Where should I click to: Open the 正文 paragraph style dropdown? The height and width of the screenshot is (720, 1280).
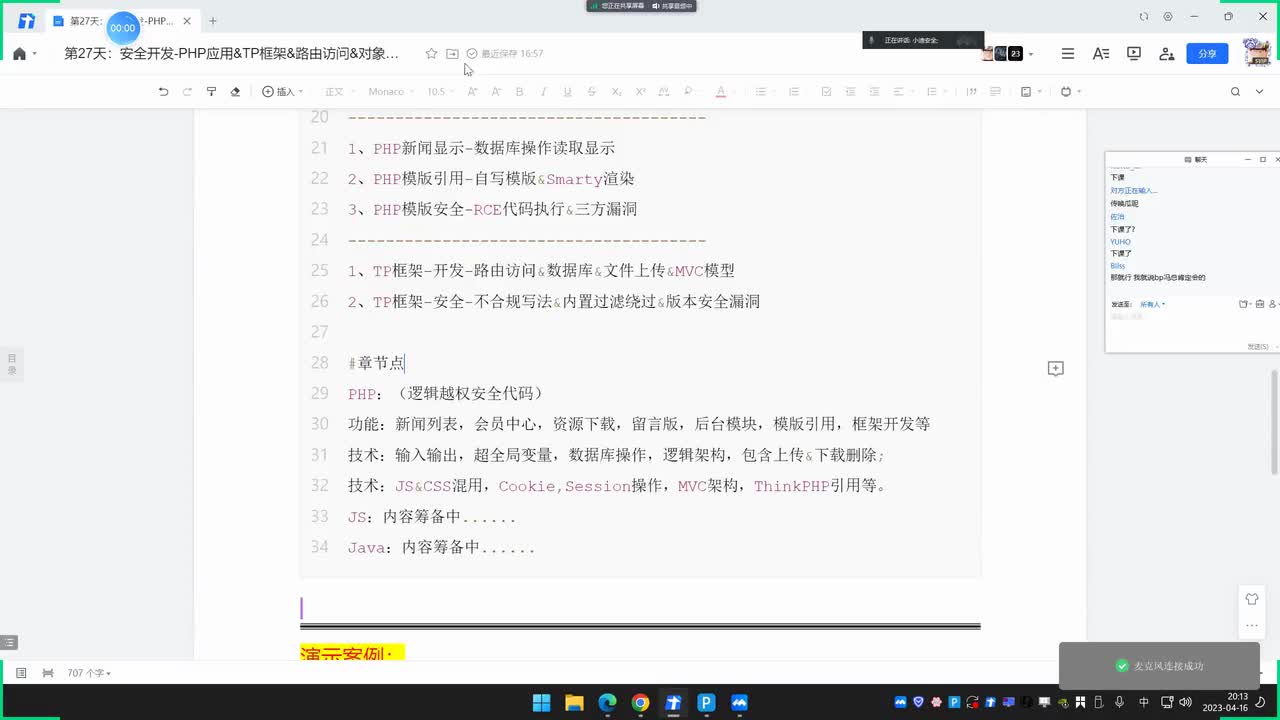pos(340,91)
